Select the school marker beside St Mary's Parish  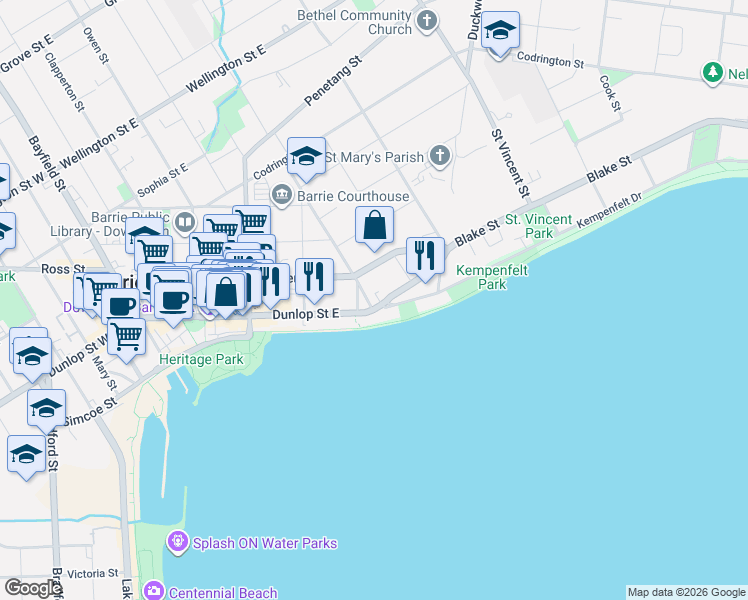click(x=306, y=160)
